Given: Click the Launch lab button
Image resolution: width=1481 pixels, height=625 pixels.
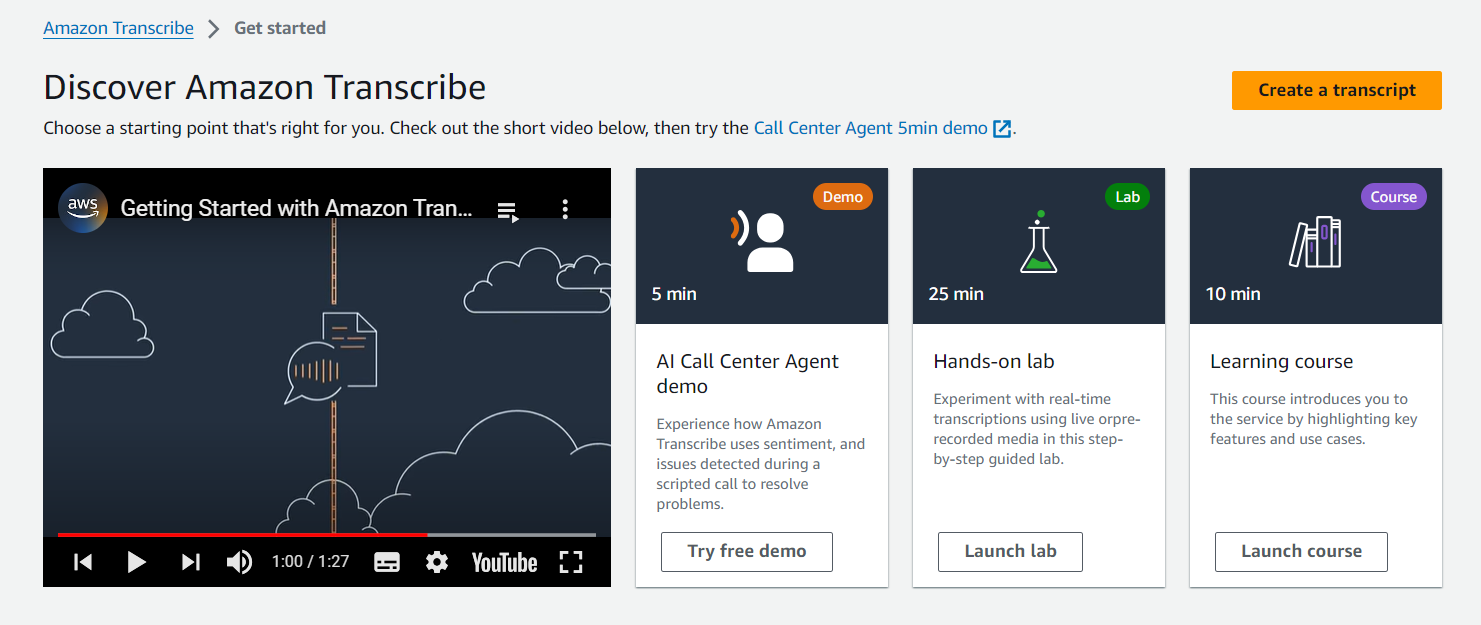Looking at the screenshot, I should click(x=1010, y=551).
